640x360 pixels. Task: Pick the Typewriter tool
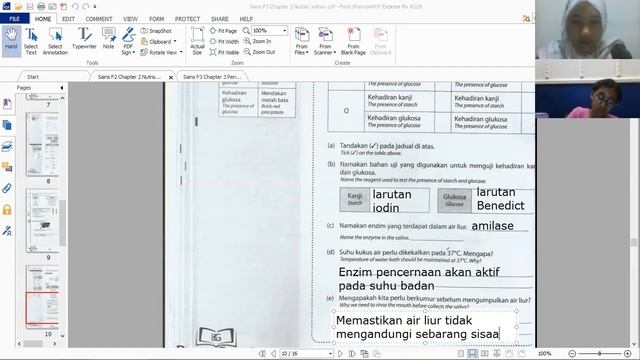click(84, 39)
